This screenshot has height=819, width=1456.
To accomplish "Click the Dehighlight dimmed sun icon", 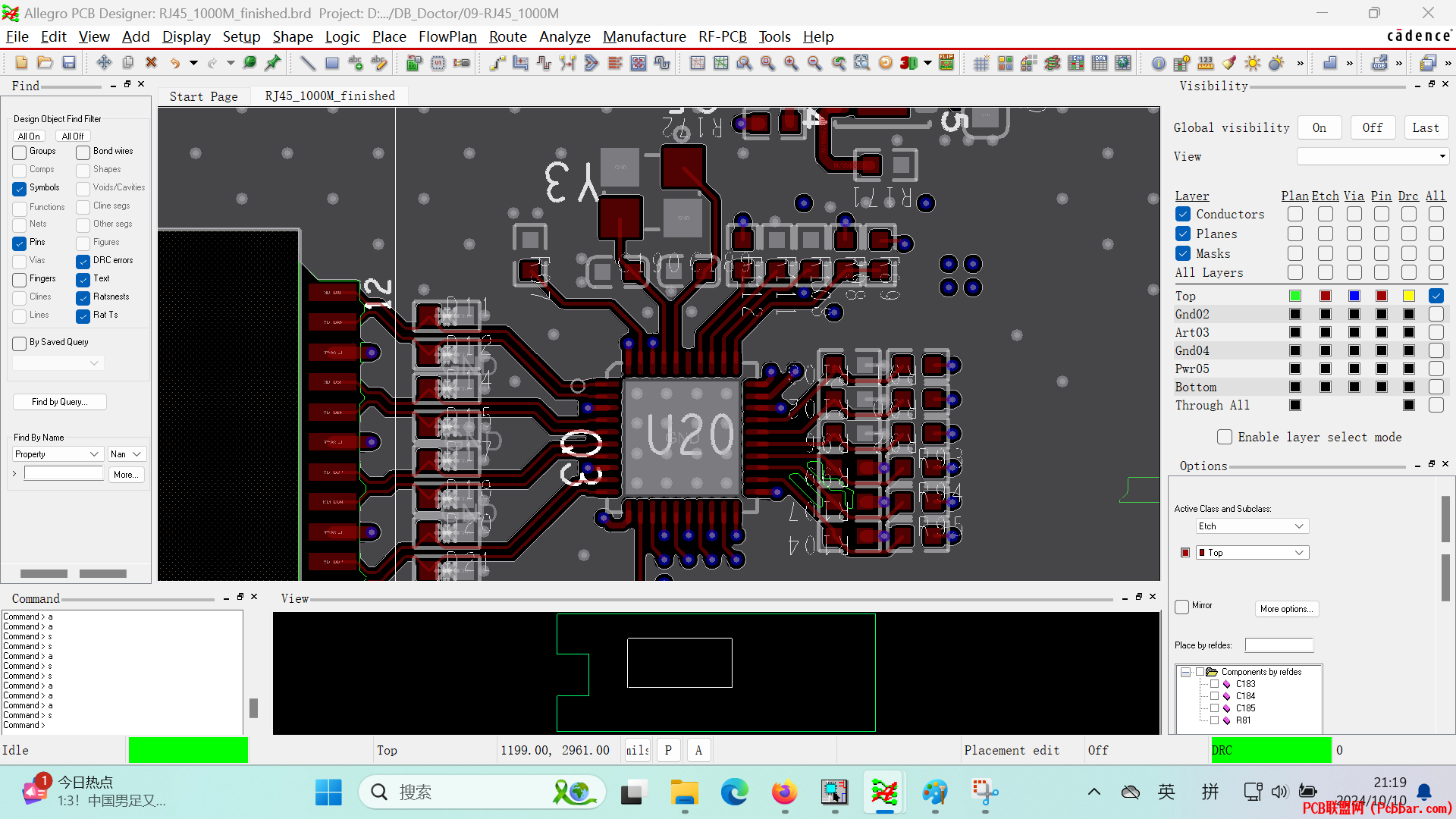I will [x=1276, y=63].
